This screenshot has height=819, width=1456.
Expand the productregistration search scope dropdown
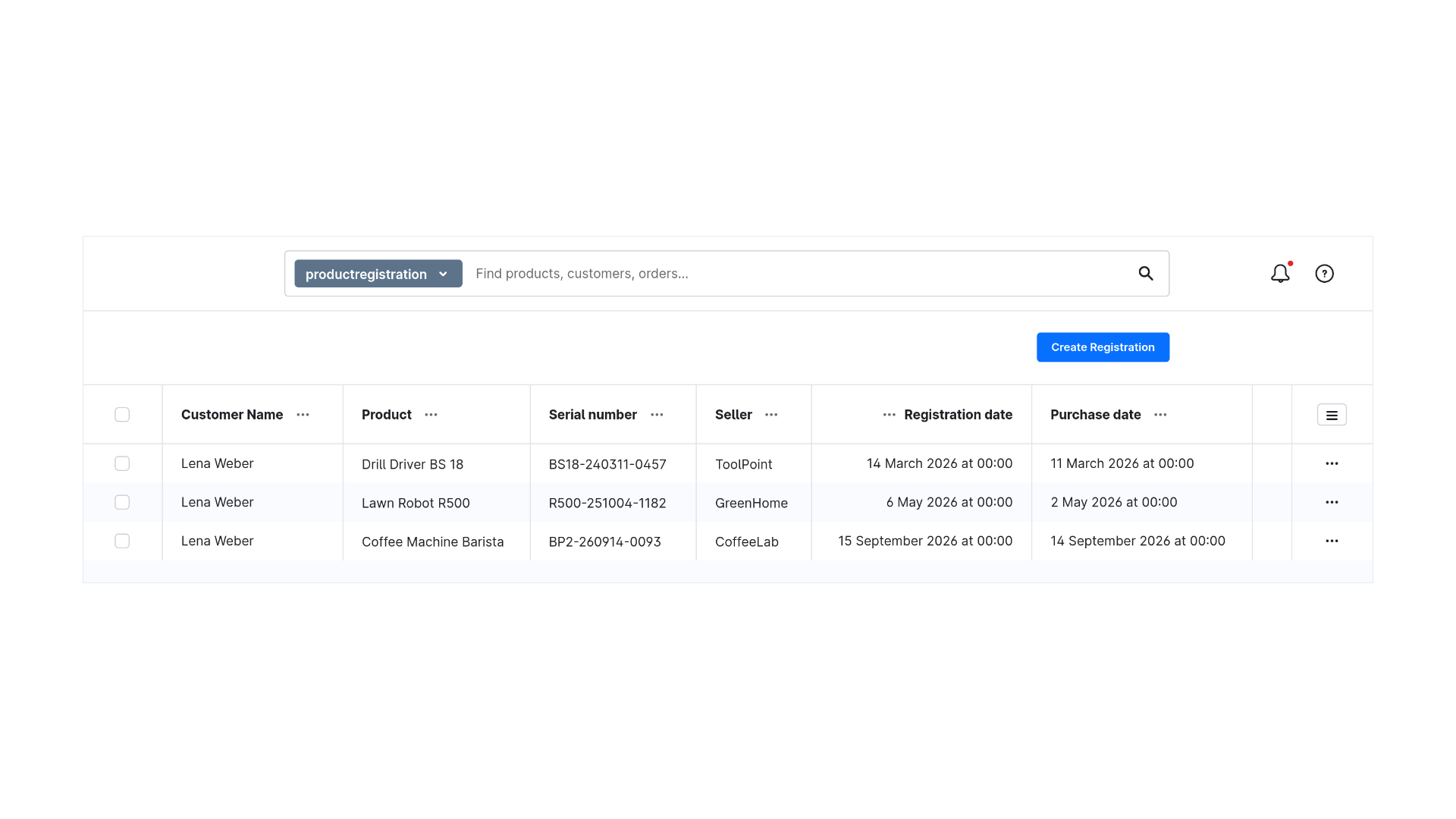pos(378,274)
